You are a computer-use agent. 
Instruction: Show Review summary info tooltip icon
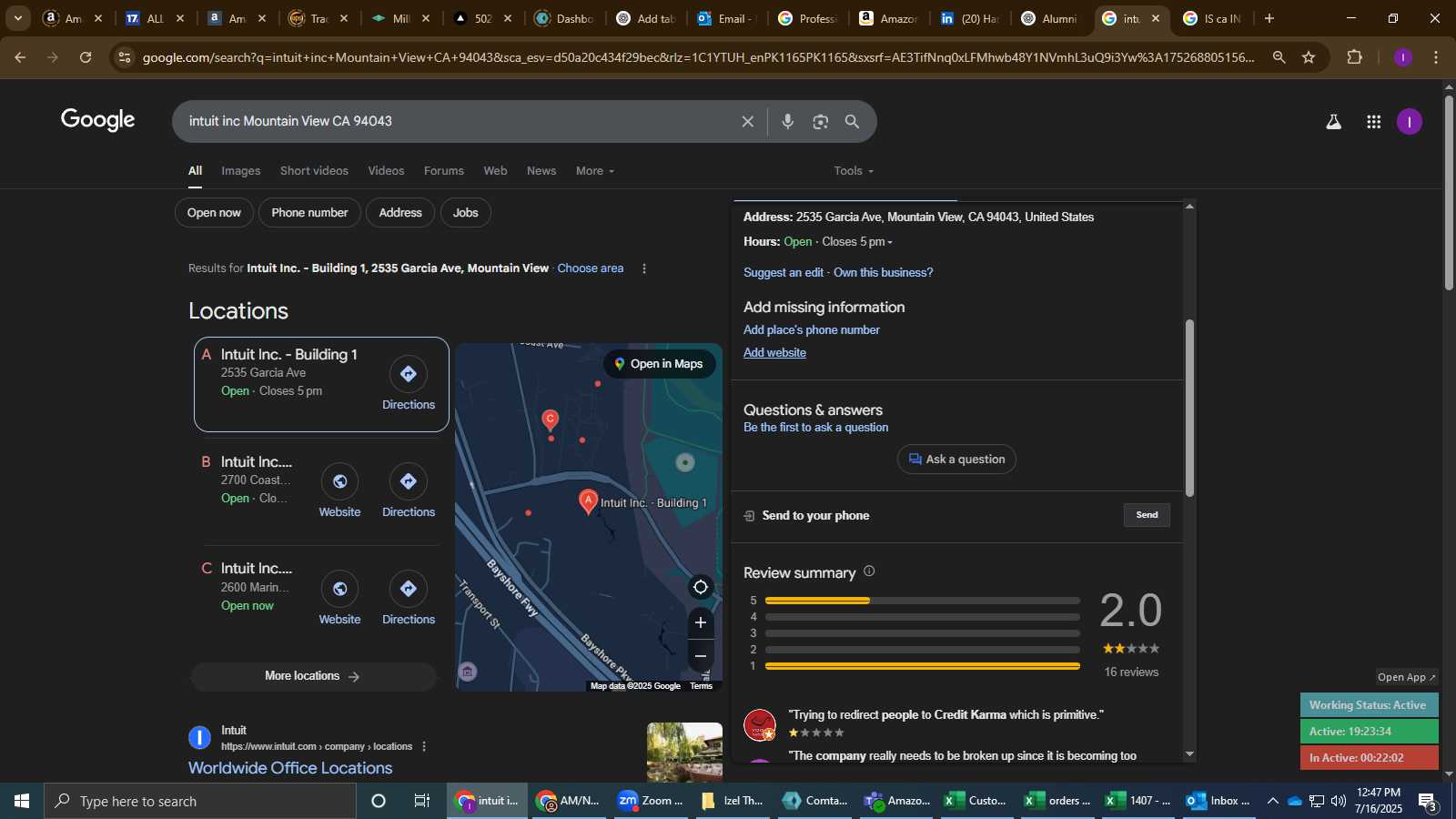pyautogui.click(x=869, y=571)
